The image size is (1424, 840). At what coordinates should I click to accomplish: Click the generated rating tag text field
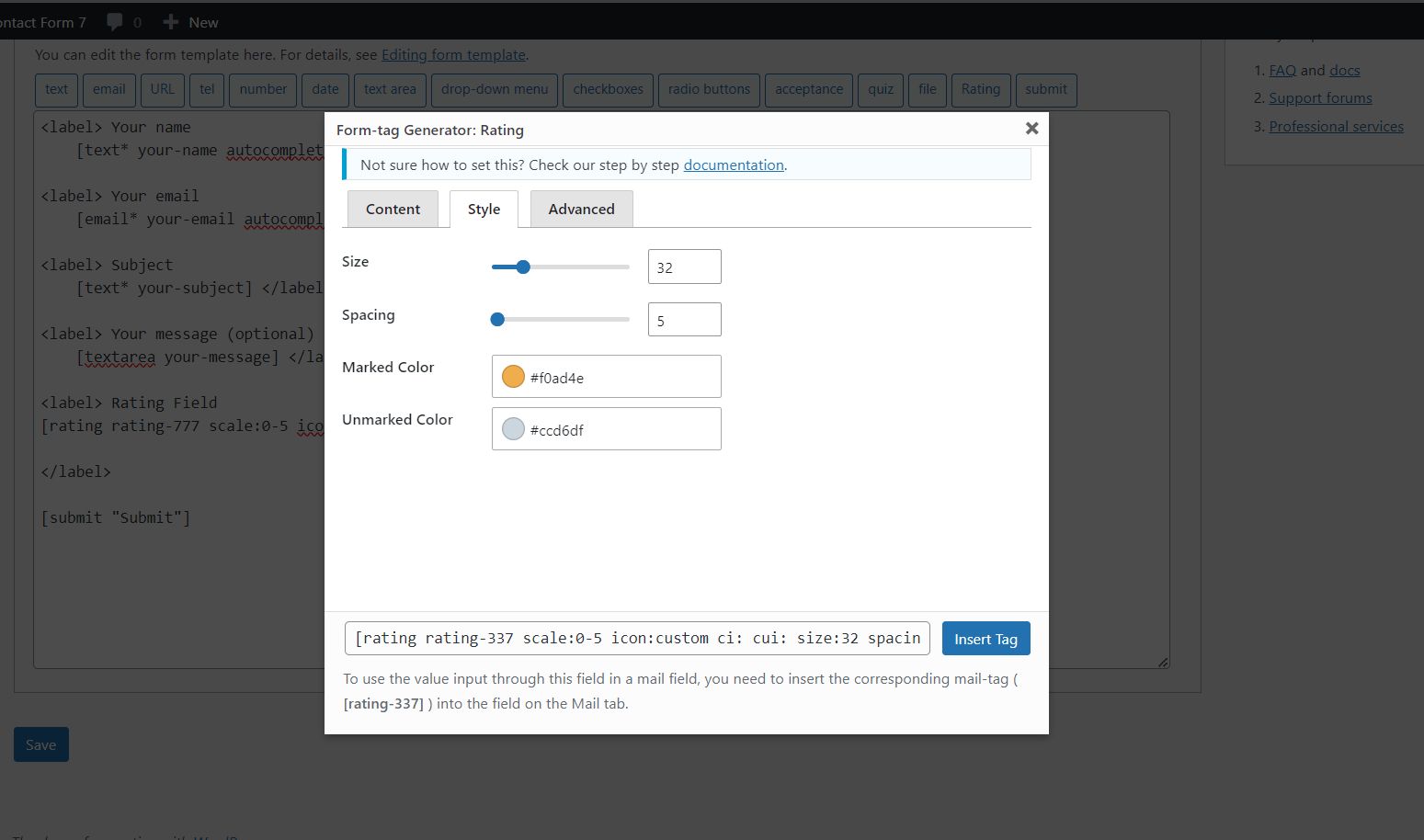637,639
